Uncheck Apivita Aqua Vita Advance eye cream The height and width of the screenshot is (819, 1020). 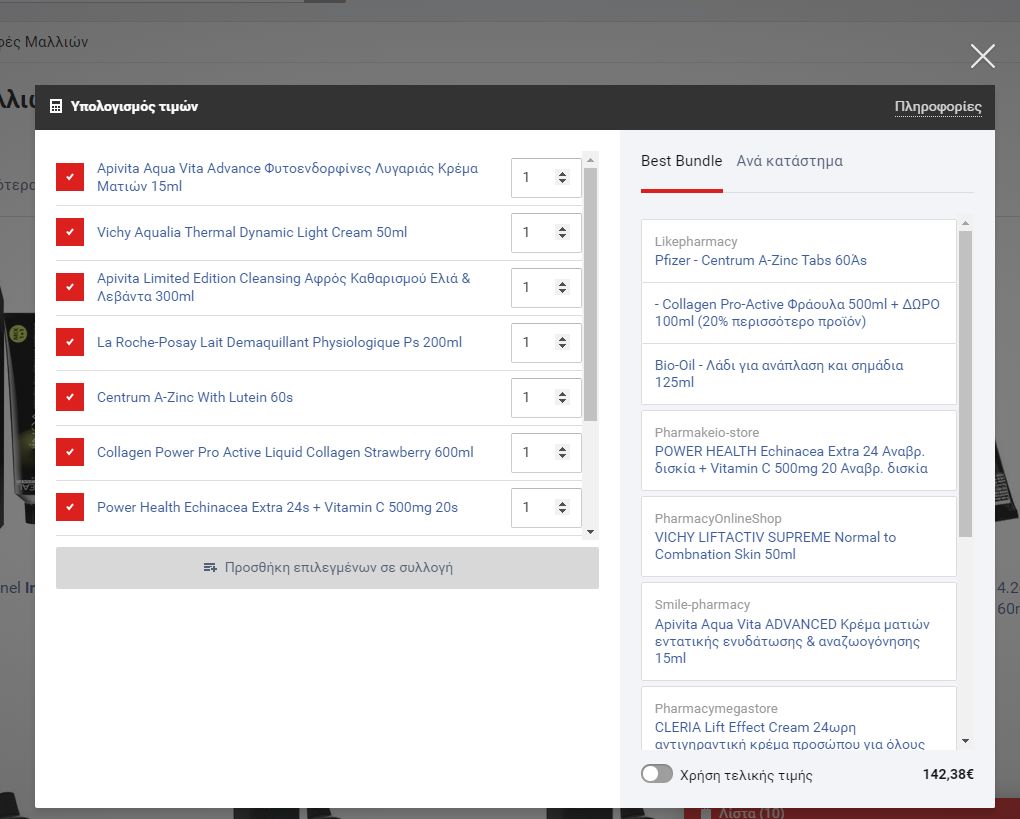(70, 177)
